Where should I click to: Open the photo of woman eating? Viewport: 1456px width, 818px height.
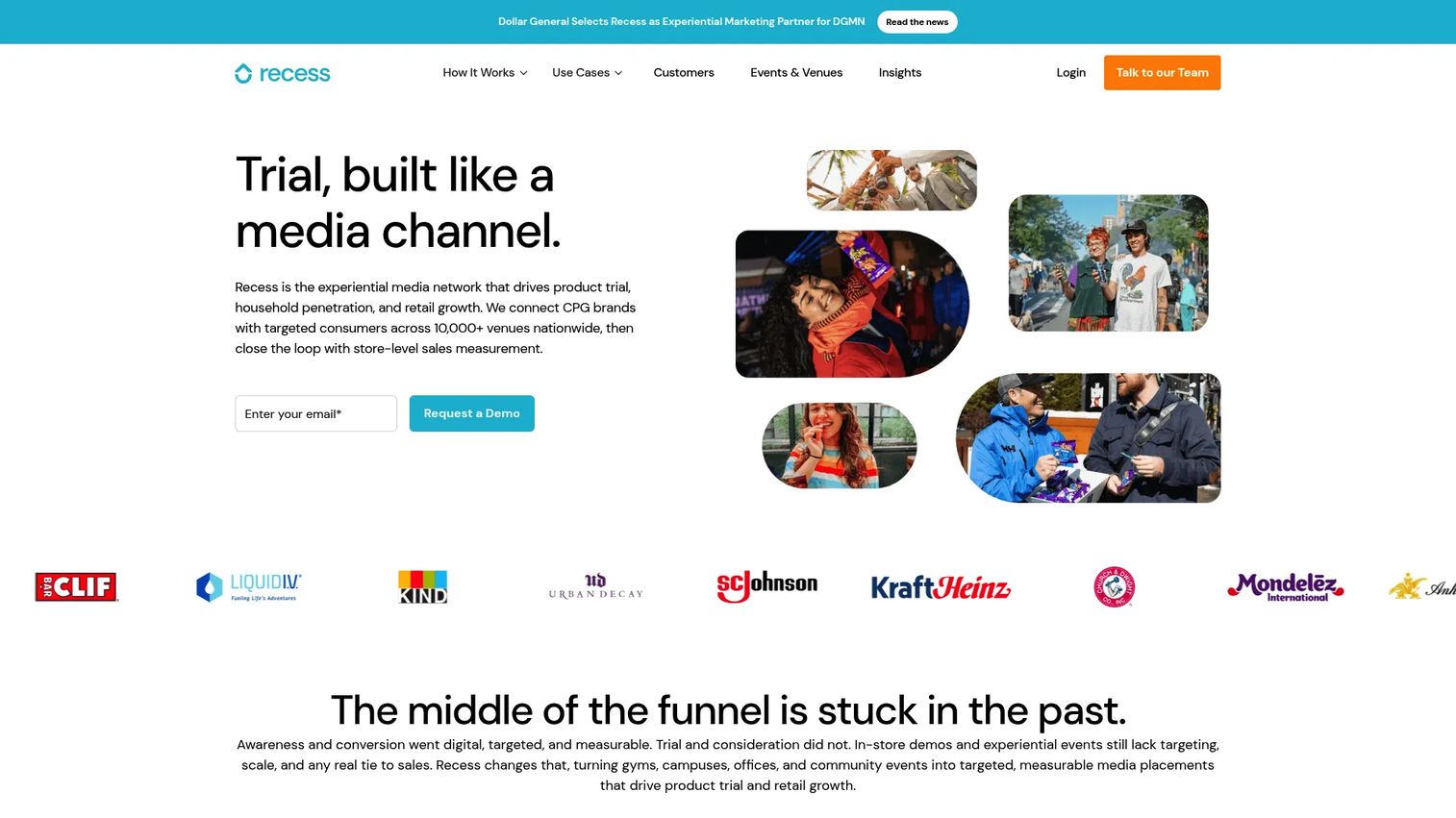tap(839, 445)
